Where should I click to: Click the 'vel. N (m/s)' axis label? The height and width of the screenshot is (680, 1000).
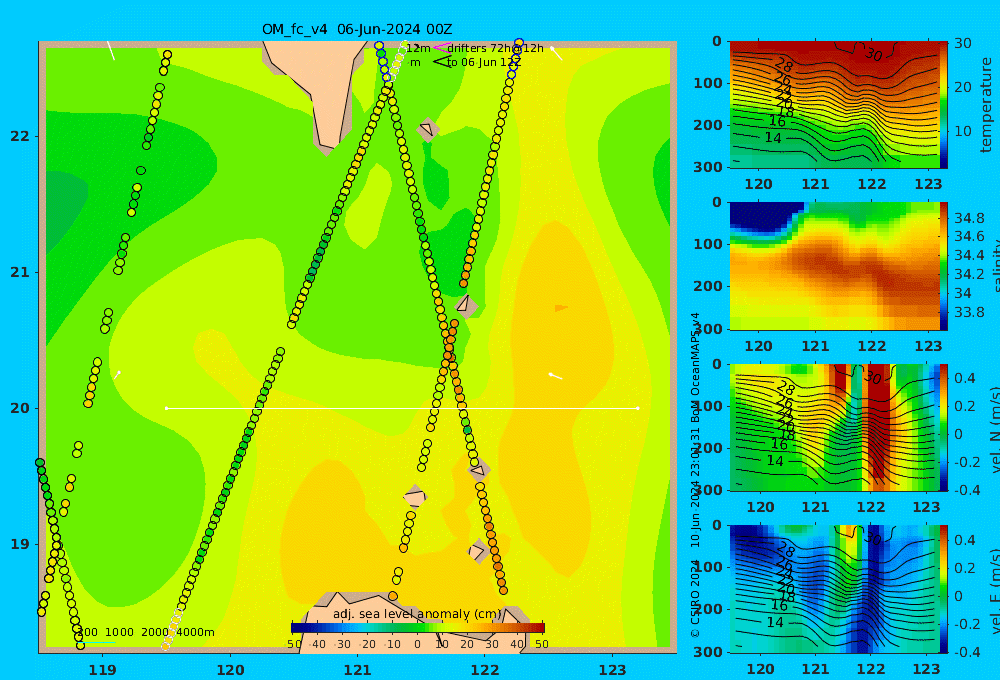tap(994, 430)
